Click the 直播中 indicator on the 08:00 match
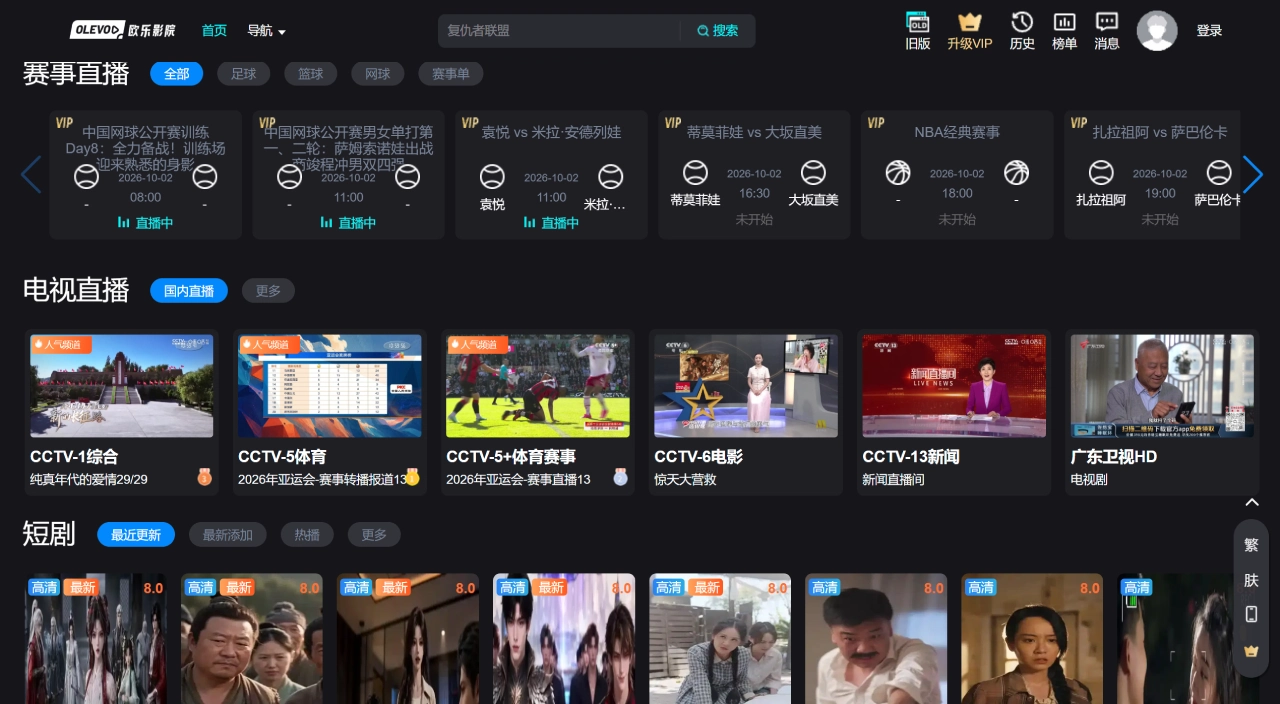Viewport: 1280px width, 704px height. (x=145, y=223)
